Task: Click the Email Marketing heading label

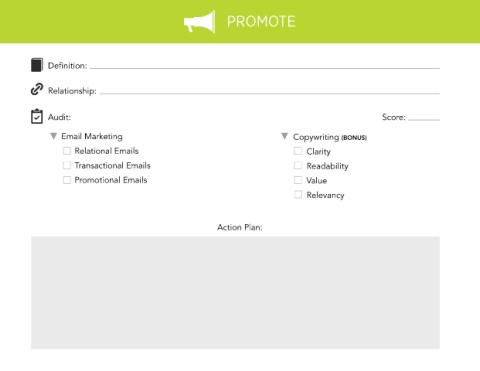Action: [92, 136]
